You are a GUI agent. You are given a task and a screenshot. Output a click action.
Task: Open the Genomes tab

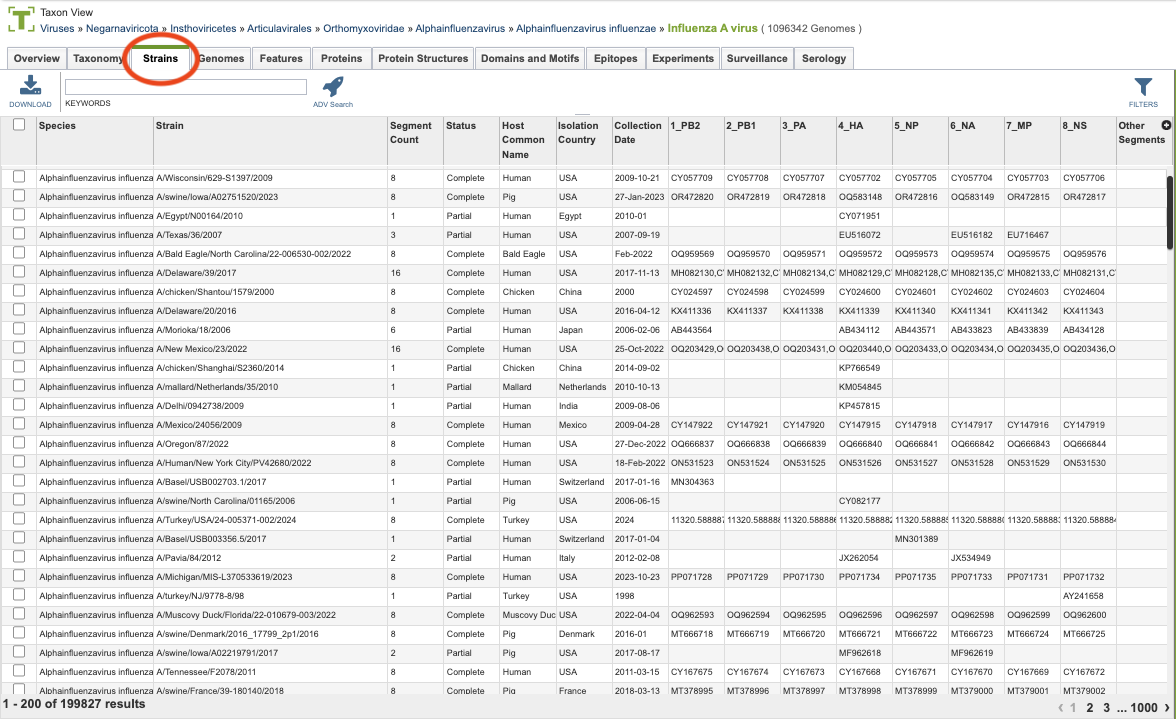point(221,58)
